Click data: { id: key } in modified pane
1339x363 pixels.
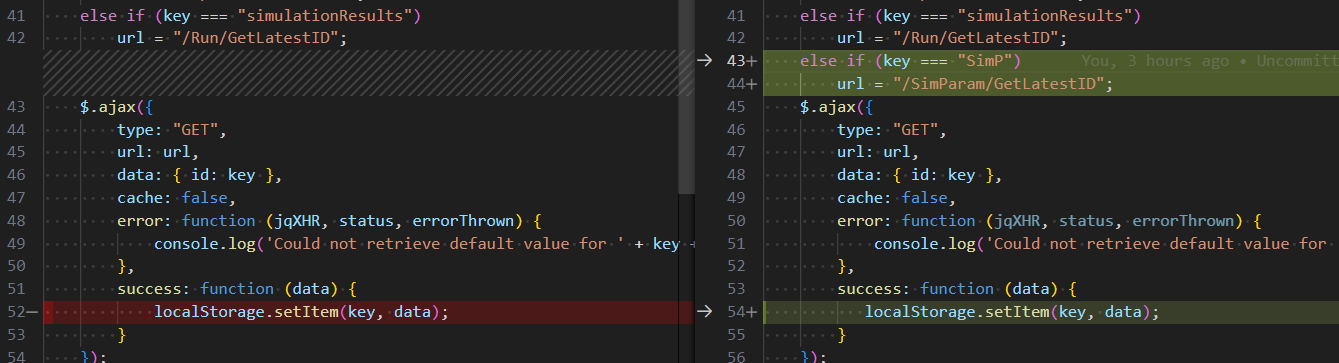click(920, 175)
